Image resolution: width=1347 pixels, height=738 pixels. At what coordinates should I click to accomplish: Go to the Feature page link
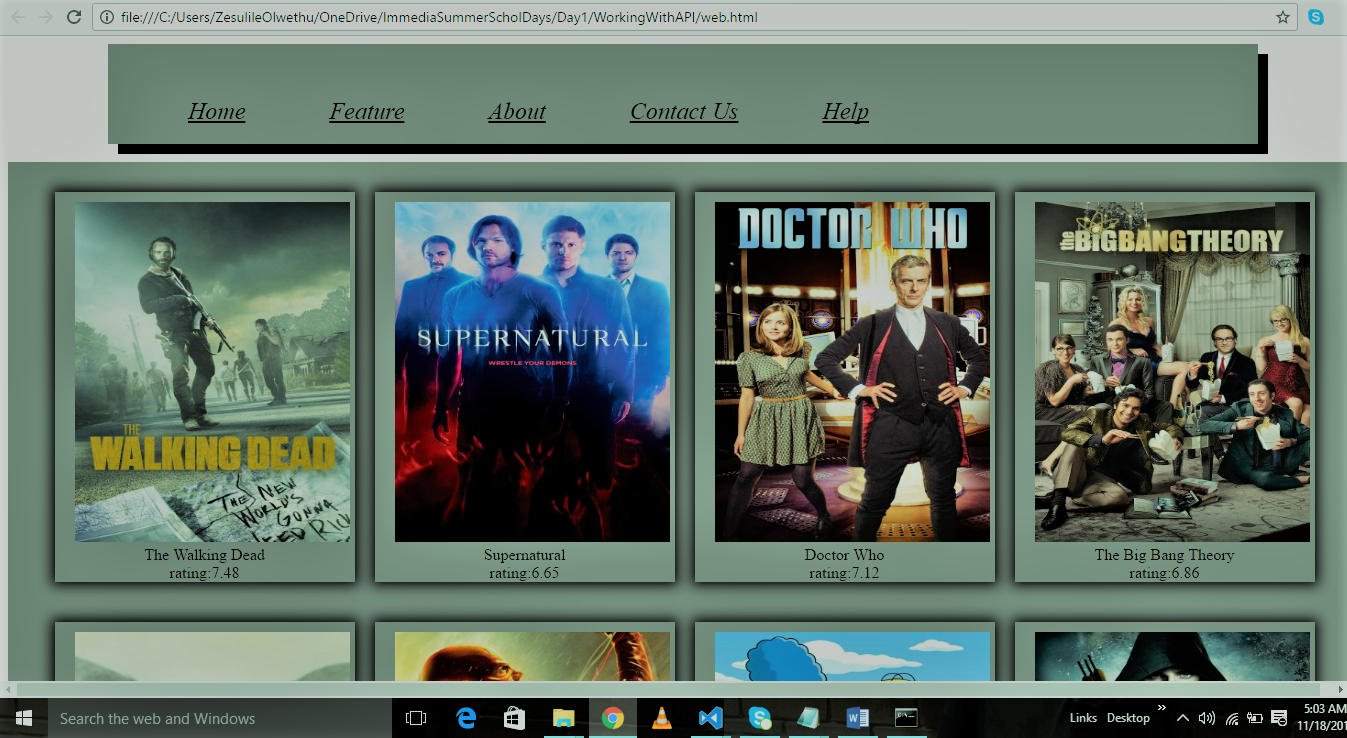coord(367,112)
